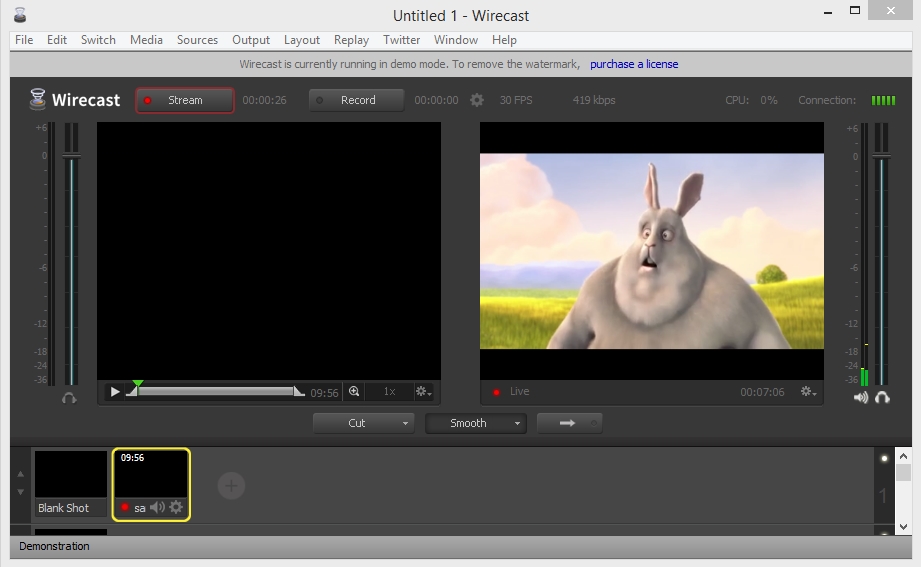Click the preview headphones monitor icon on left
Screen dimensions: 921x567
tap(69, 398)
